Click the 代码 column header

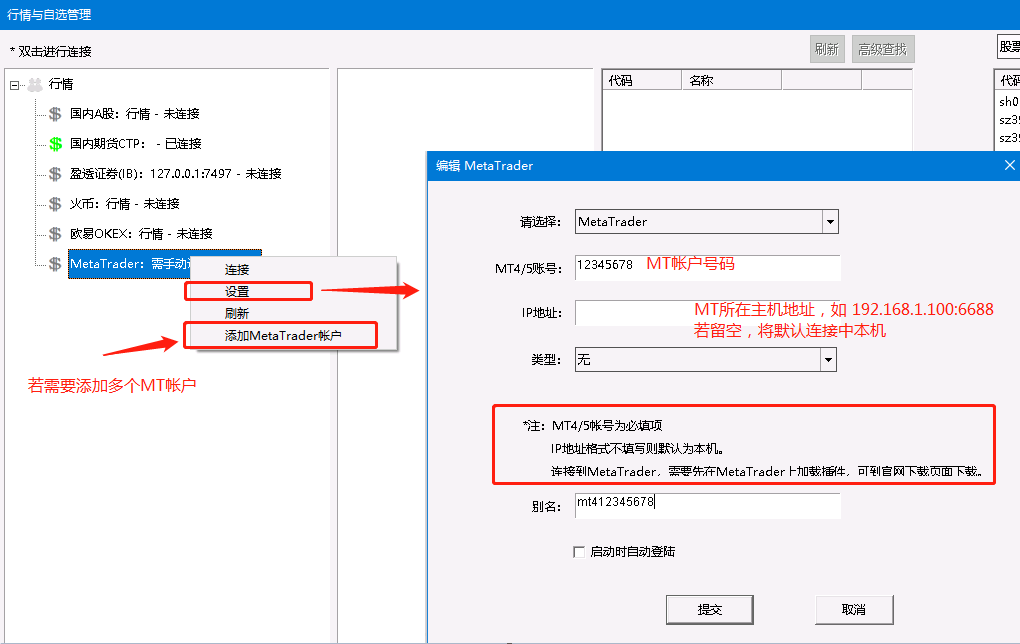pyautogui.click(x=642, y=81)
